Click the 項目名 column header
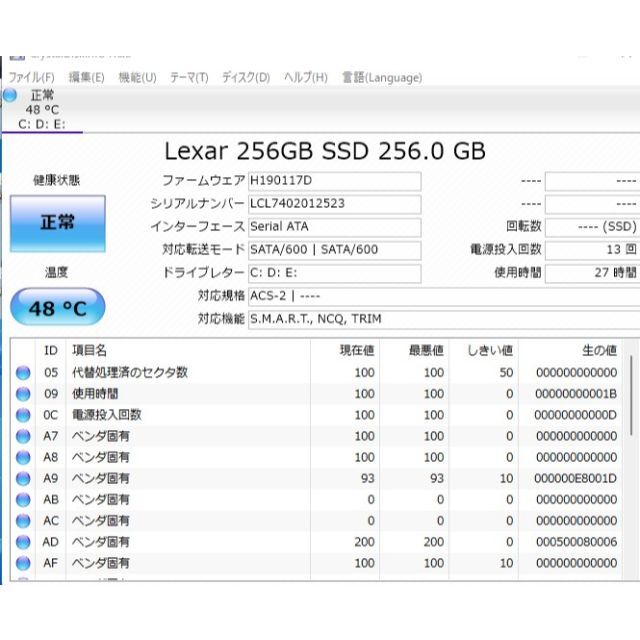 coord(188,350)
